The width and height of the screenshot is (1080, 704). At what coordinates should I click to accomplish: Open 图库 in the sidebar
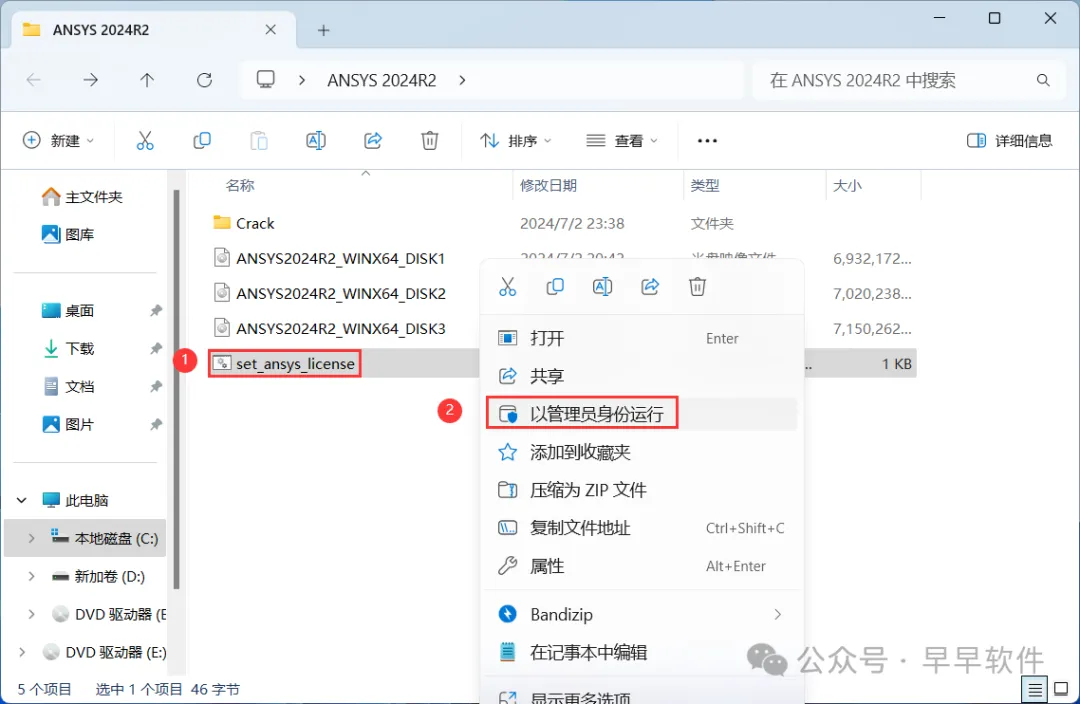[x=68, y=235]
